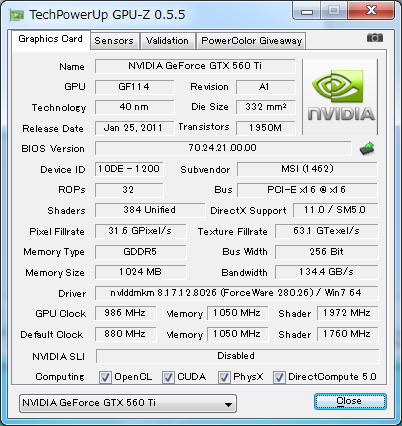This screenshot has height=426, width=402.
Task: Click Default Clock row Shader 1760 MHz
Action: (x=347, y=334)
